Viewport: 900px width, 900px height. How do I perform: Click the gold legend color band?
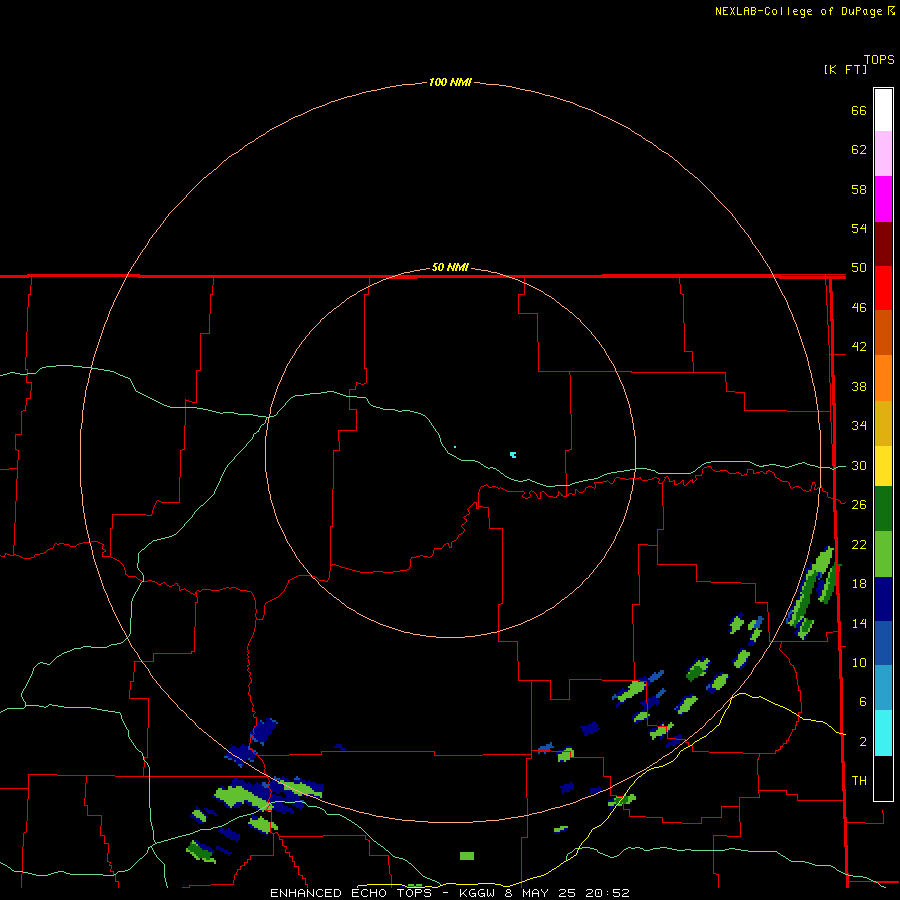click(x=883, y=423)
